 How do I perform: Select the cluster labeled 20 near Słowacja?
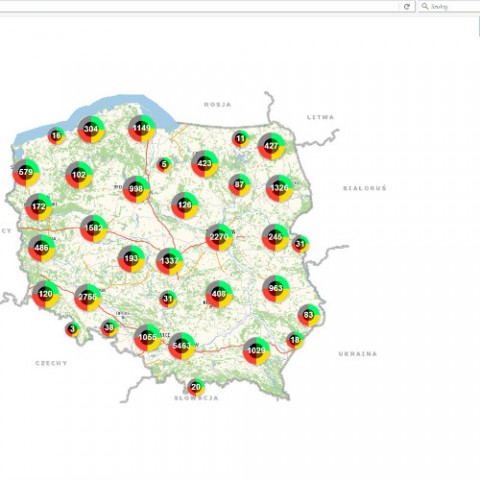pos(196,387)
